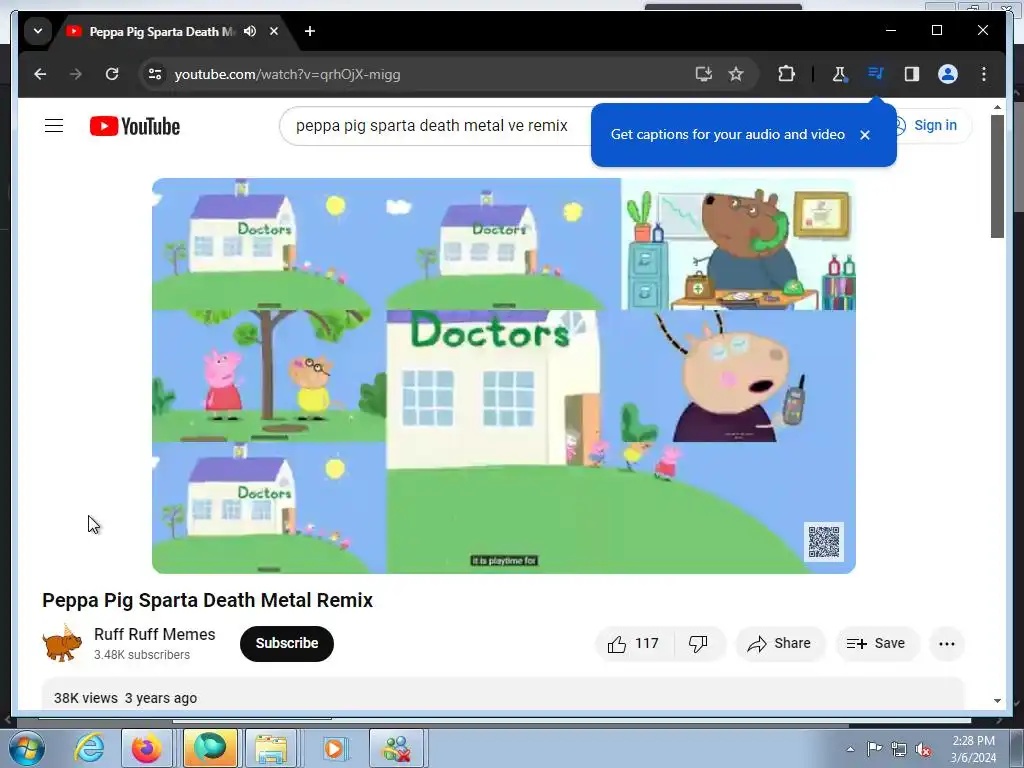Open Chrome Labs flask icon

point(839,74)
